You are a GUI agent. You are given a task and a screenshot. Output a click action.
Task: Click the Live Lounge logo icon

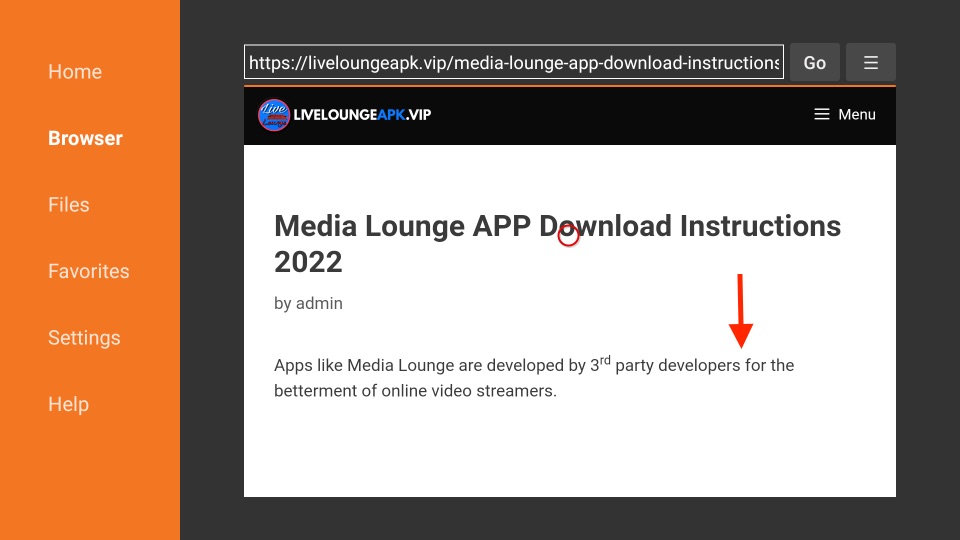pos(274,114)
